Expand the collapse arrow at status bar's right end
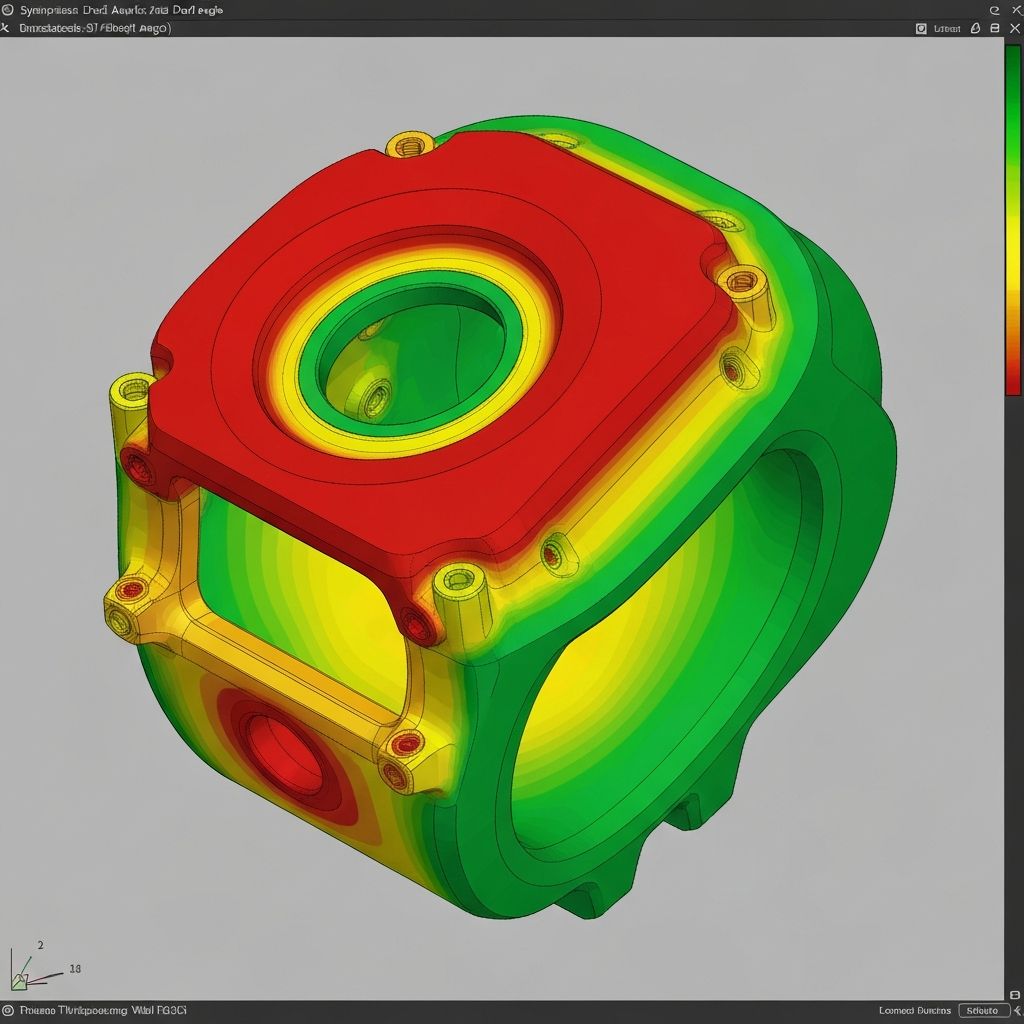This screenshot has width=1024, height=1024. 1017,1011
